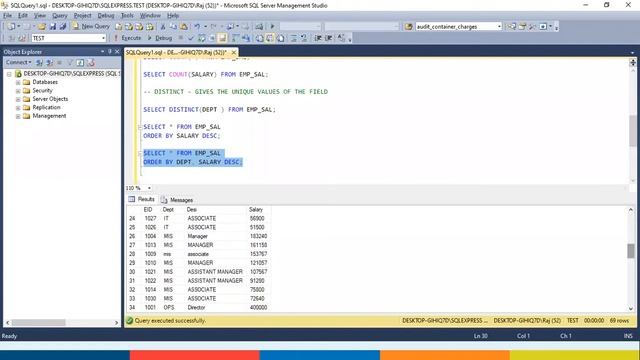Click the Database Engine Query icon
Screen dimensions: 640x360
pyautogui.click(x=118, y=27)
